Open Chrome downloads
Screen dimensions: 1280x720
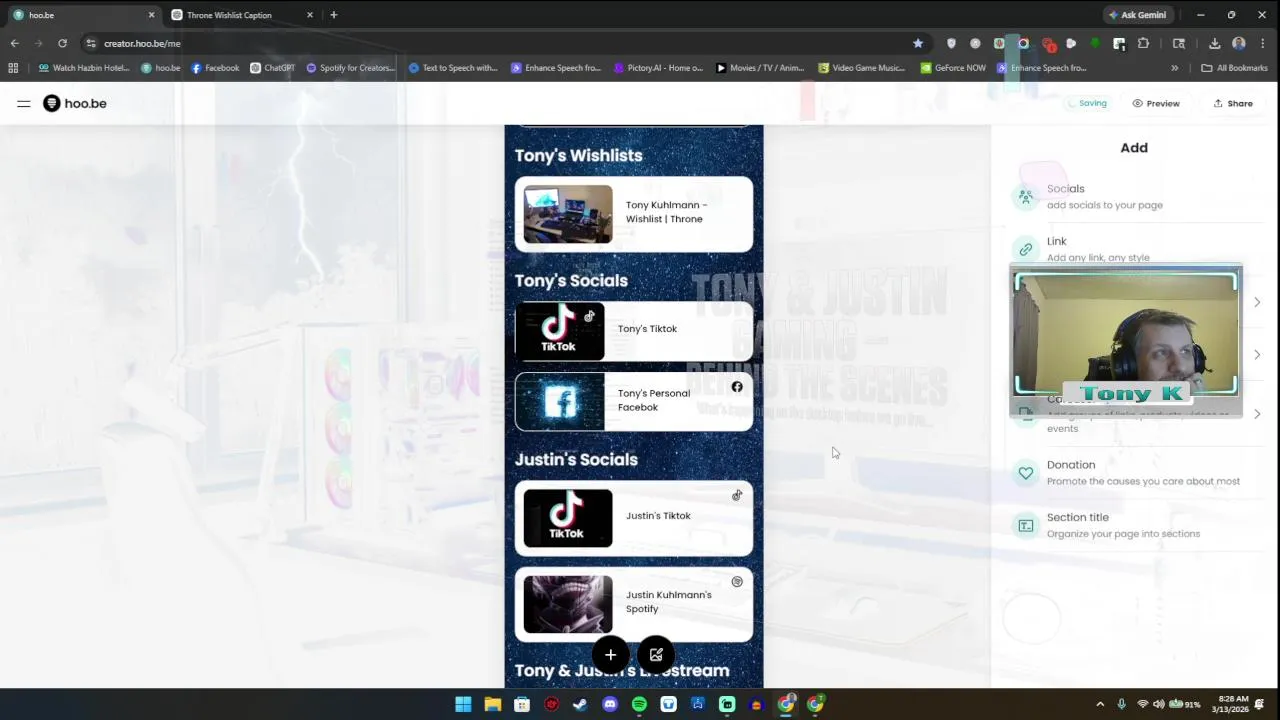tap(1214, 43)
